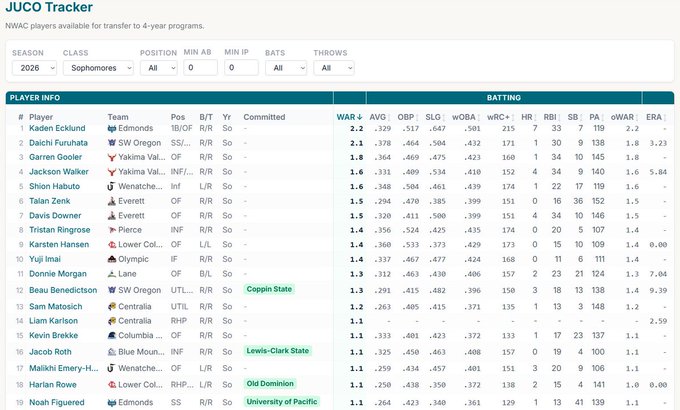The image size is (680, 410).
Task: Click Yakima Valley logo in Jackson Walker row
Action: 112,172
